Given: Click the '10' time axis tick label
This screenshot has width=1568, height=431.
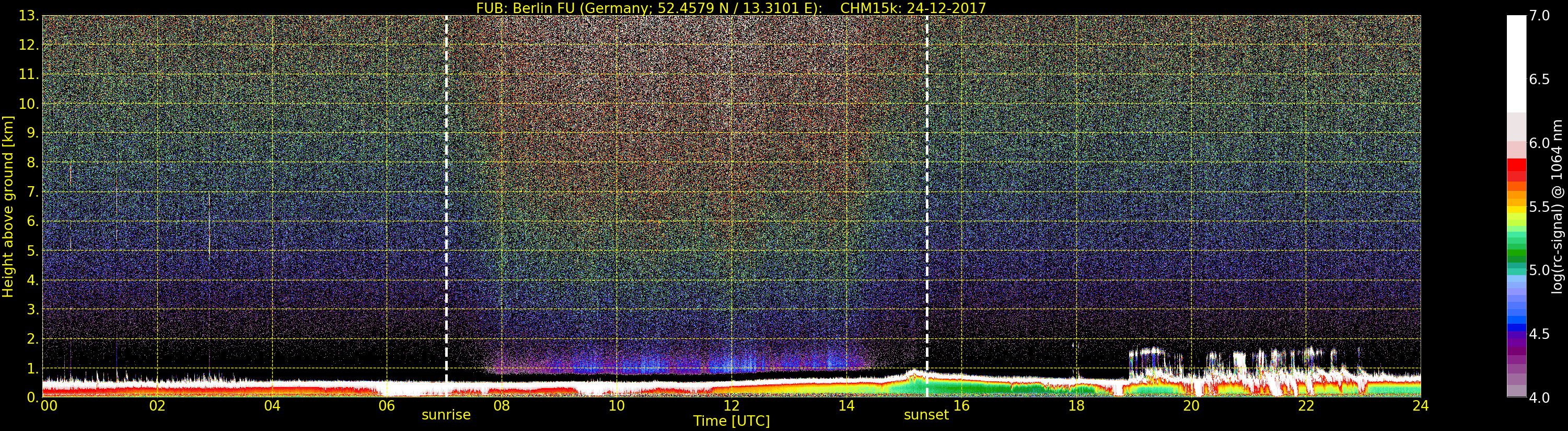Looking at the screenshot, I should [x=617, y=405].
